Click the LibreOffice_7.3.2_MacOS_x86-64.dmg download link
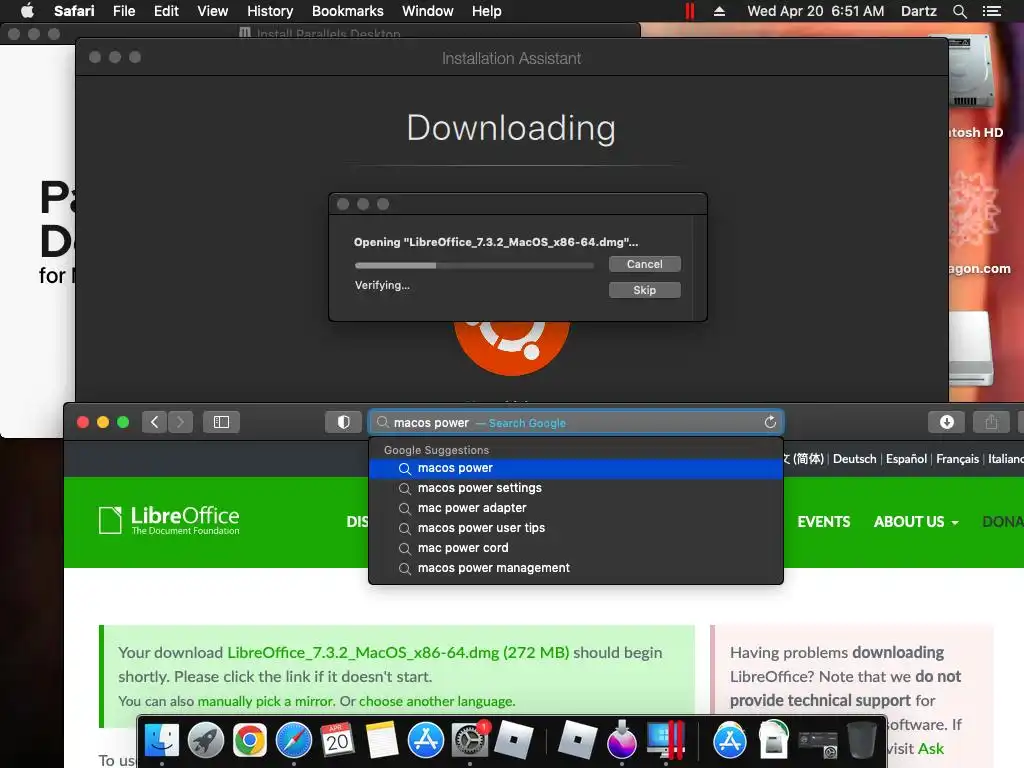Viewport: 1024px width, 768px height. click(x=398, y=652)
